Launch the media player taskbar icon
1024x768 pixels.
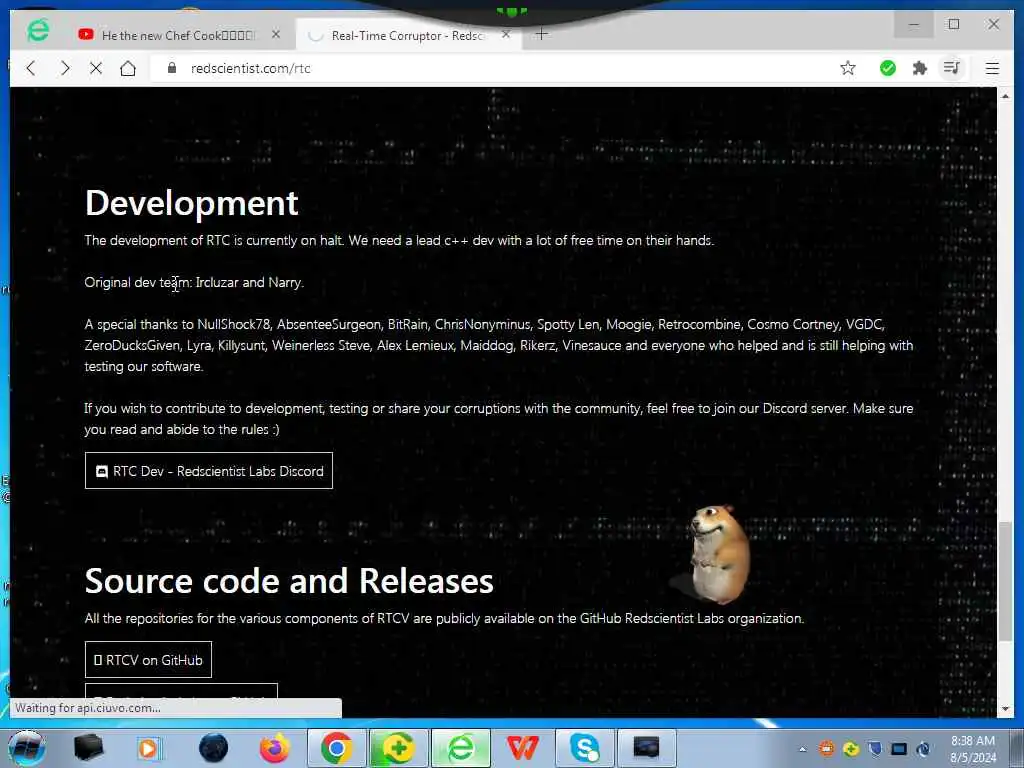click(x=149, y=748)
